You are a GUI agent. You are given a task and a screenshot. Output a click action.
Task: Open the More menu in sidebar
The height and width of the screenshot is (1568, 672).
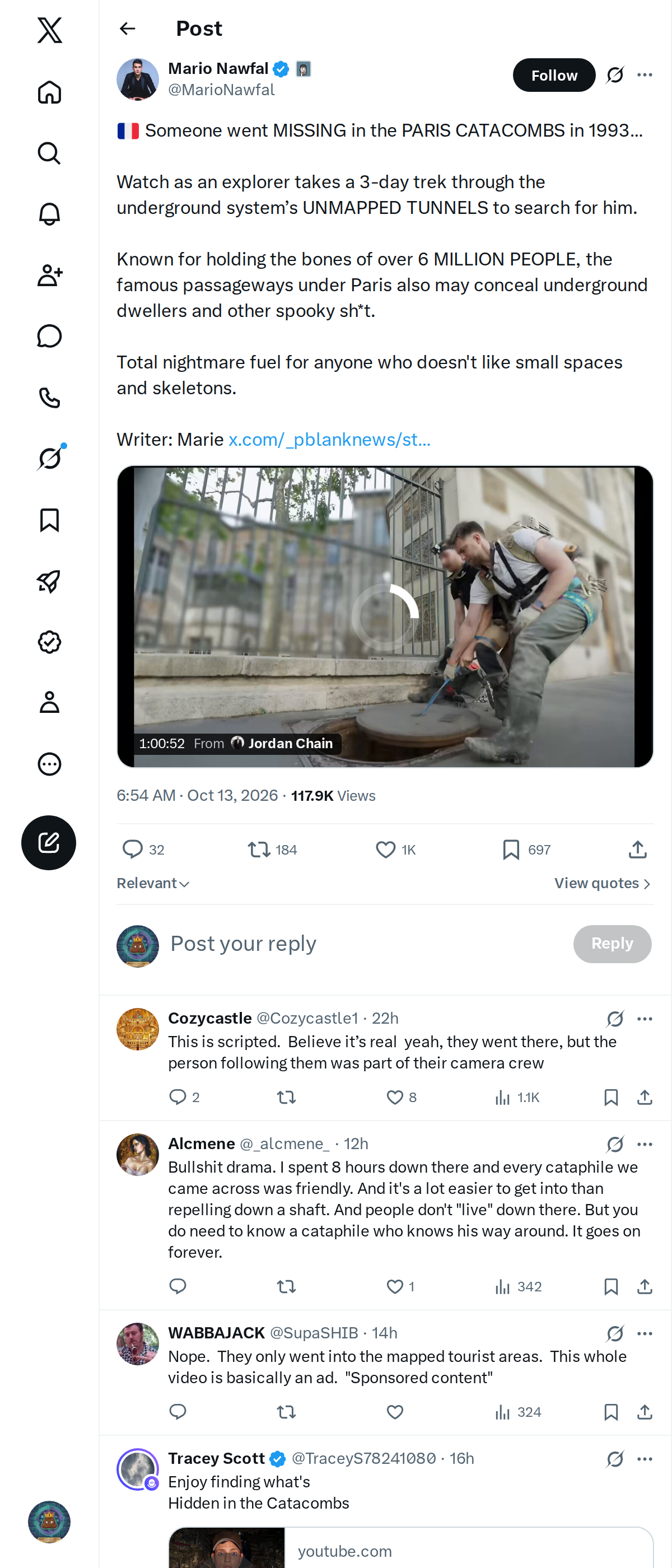tap(49, 764)
